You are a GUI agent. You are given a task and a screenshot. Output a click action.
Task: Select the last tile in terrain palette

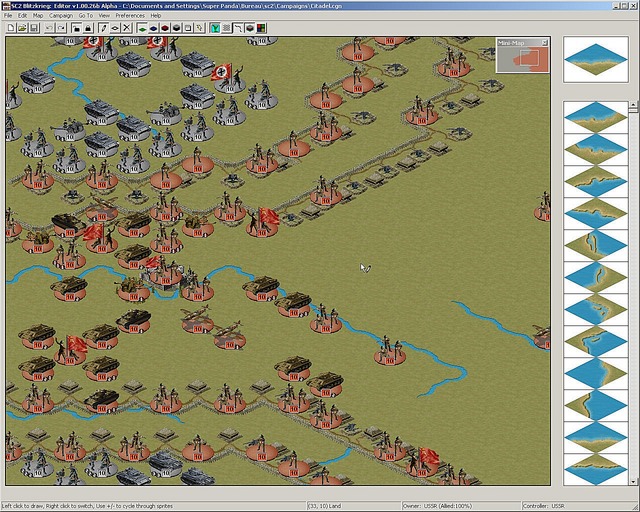point(596,470)
